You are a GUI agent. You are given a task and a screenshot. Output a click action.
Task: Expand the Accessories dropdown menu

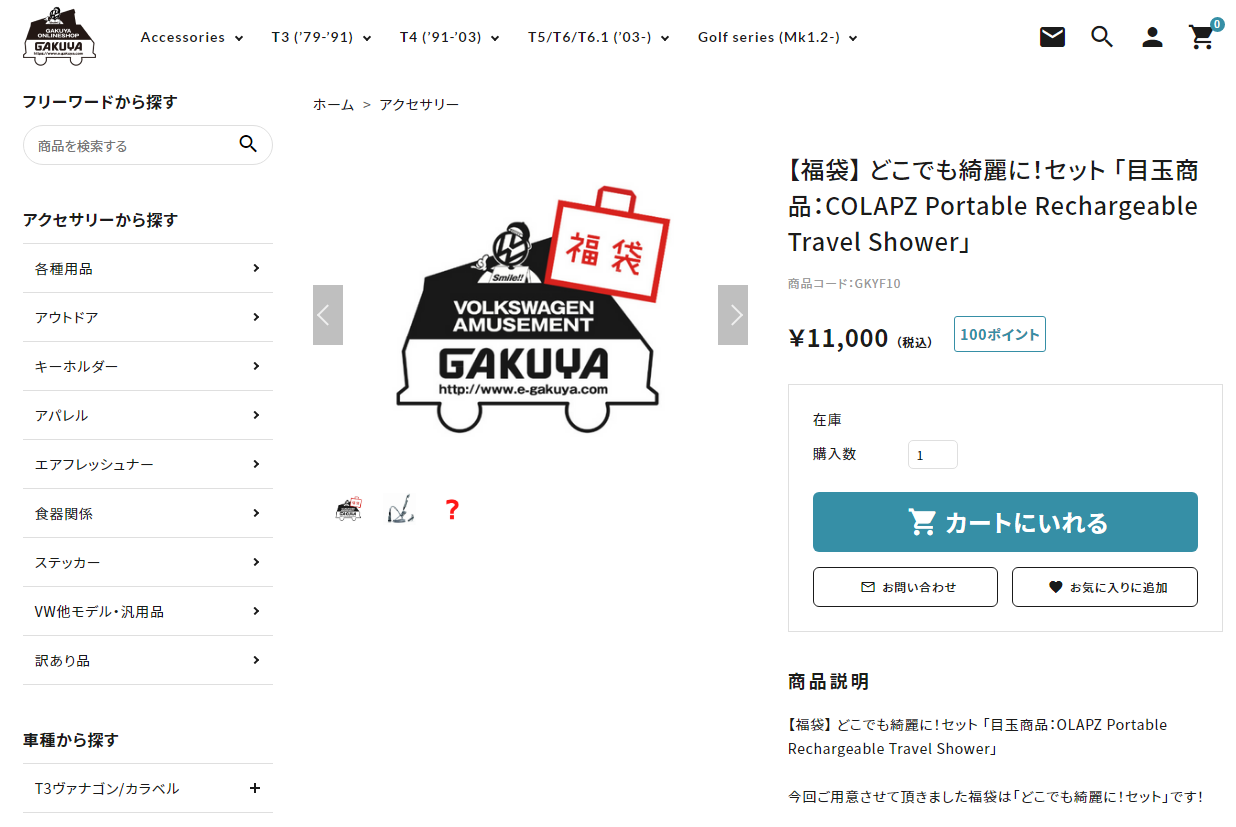[192, 37]
